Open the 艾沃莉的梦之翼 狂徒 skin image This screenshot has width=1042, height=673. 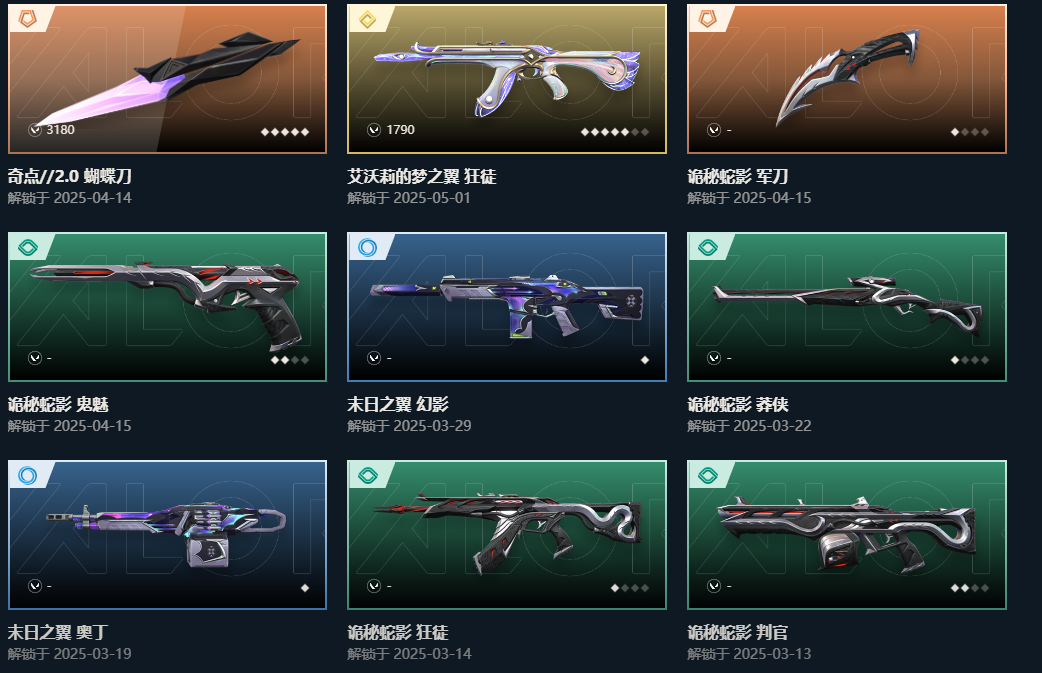[x=507, y=79]
